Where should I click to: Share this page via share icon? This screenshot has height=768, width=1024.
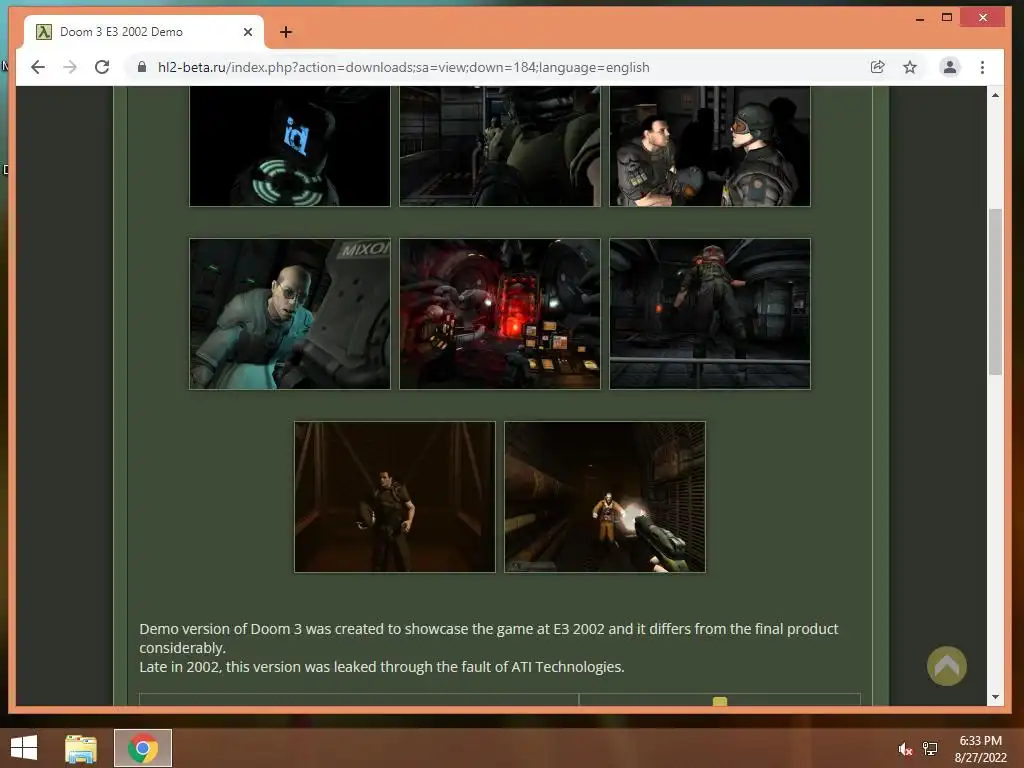click(878, 67)
